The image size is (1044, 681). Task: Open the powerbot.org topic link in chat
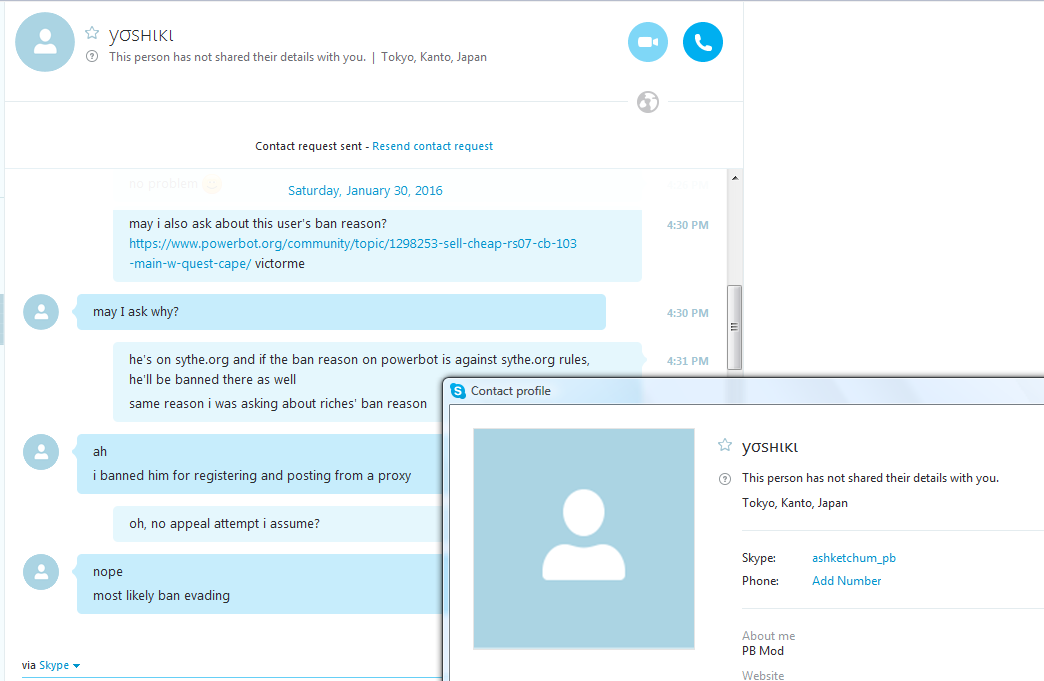[x=353, y=254]
